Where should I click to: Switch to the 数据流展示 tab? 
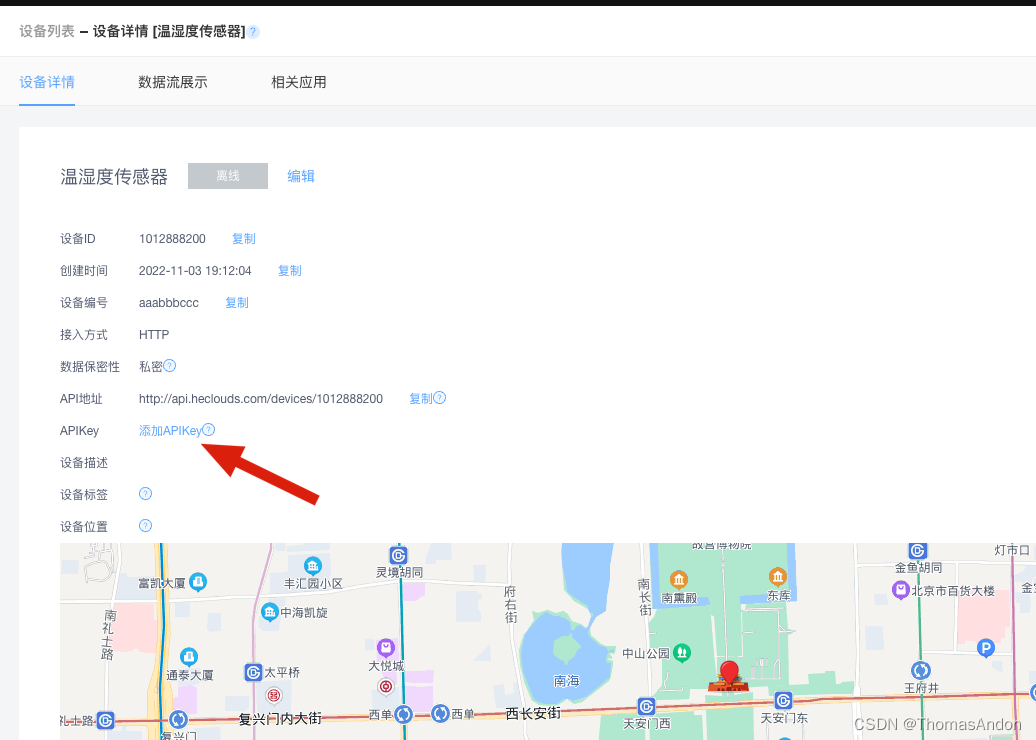pos(171,82)
